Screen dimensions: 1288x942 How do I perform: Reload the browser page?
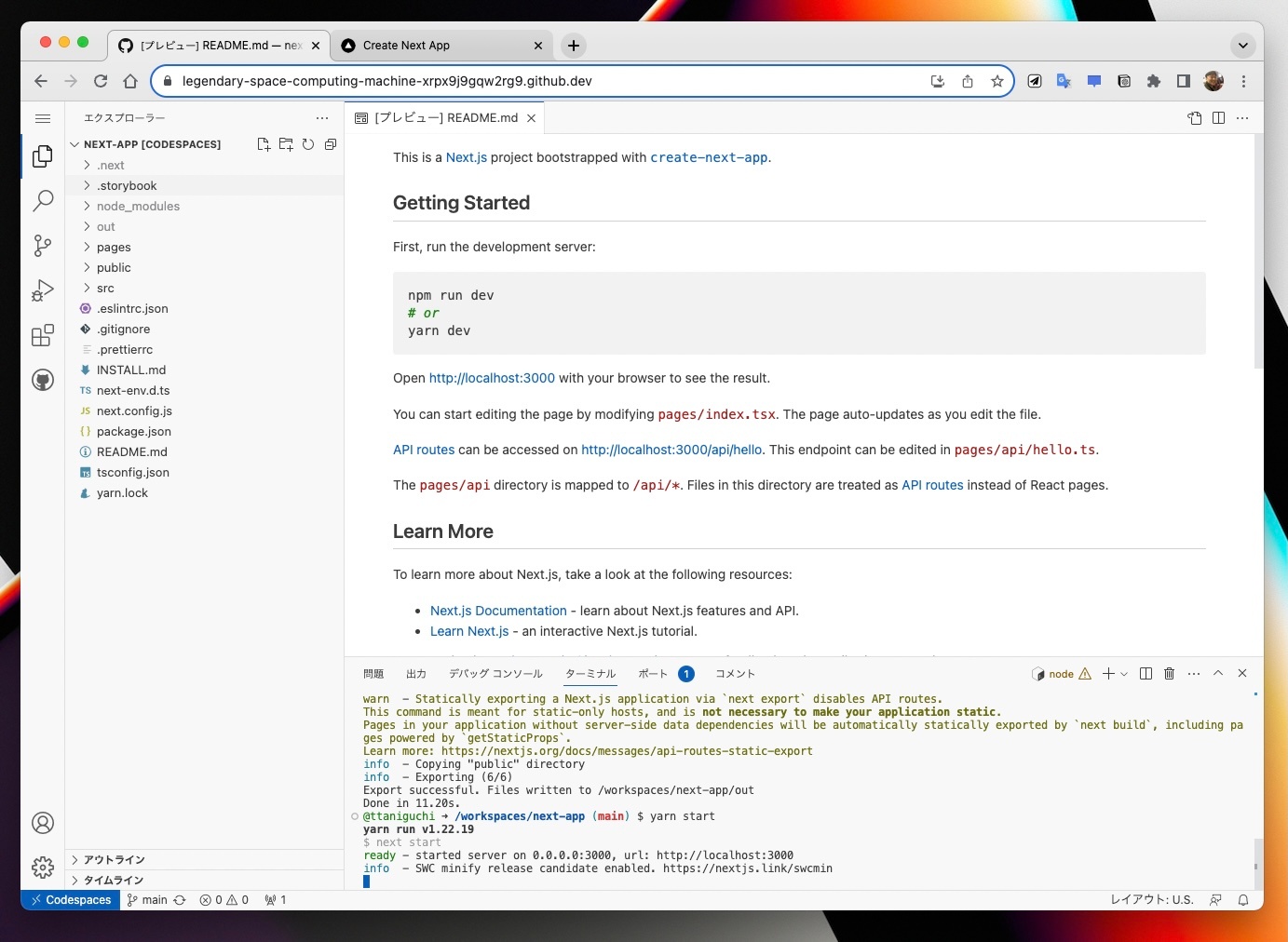[x=101, y=81]
